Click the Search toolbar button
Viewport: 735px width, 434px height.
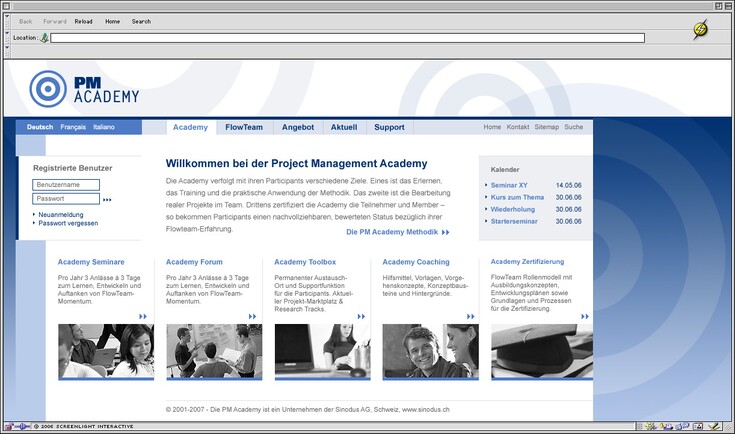pyautogui.click(x=141, y=22)
